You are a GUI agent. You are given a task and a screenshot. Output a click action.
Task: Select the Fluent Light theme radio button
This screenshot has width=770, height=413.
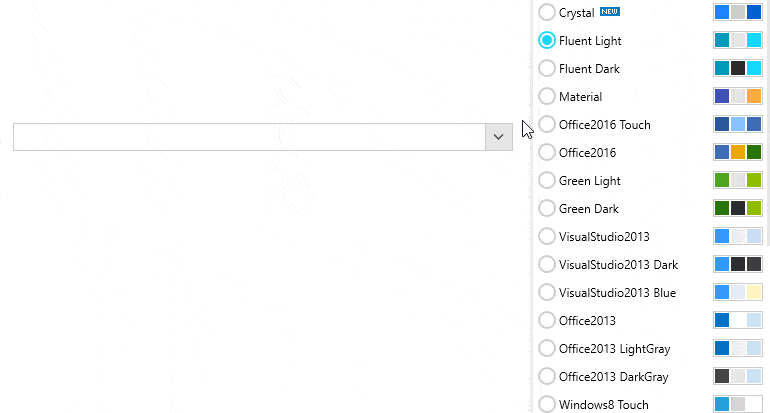(x=547, y=40)
